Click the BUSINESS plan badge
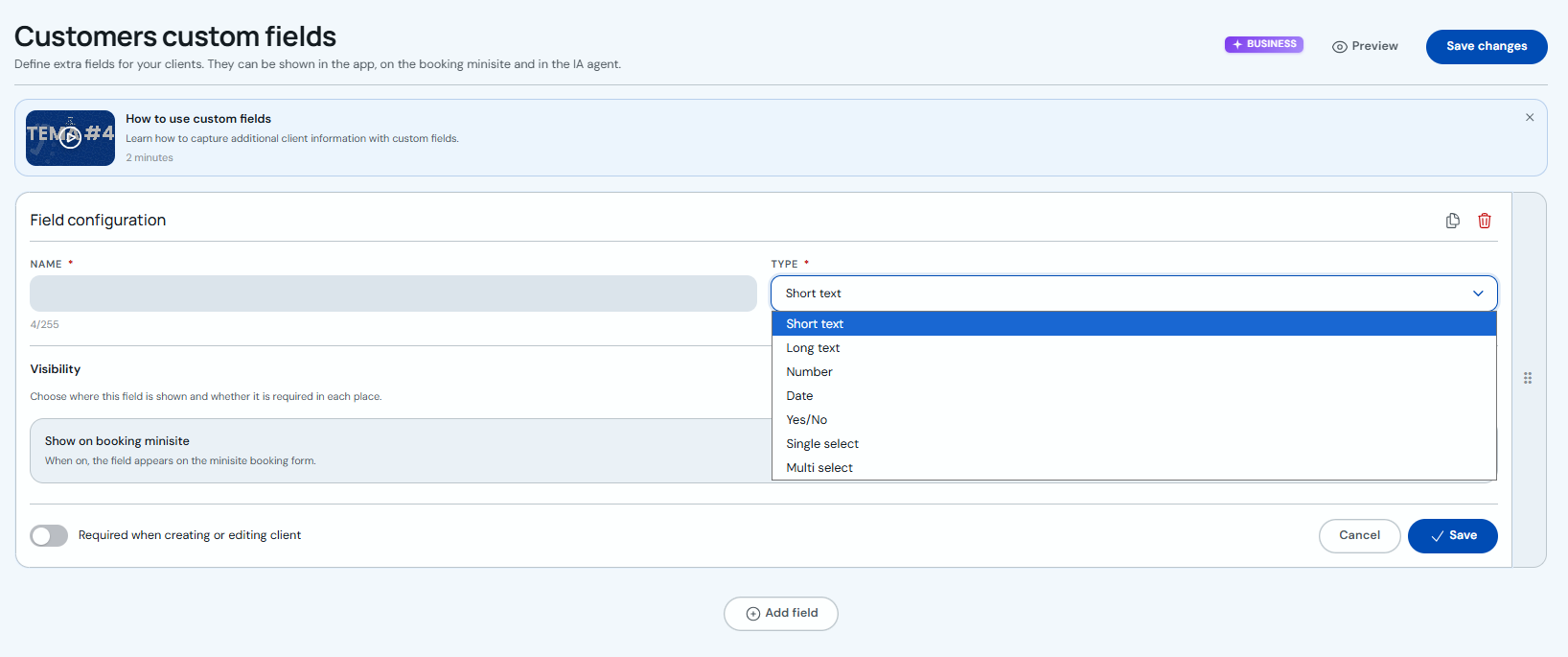 tap(1263, 44)
